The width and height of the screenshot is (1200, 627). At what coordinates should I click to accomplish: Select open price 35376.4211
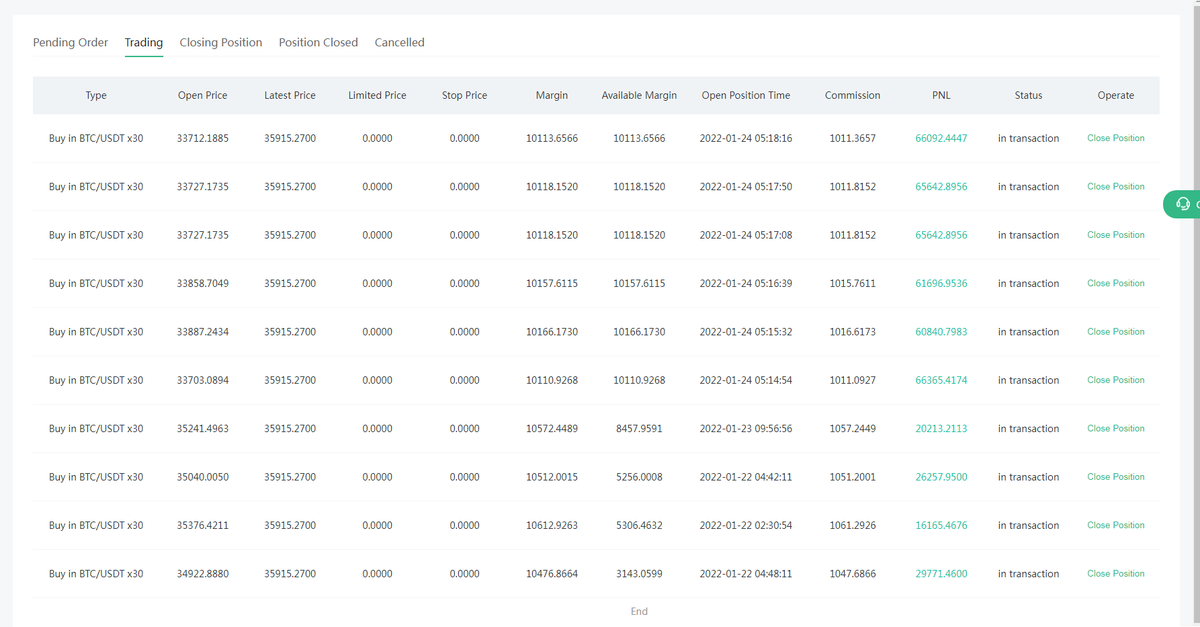[x=203, y=525]
